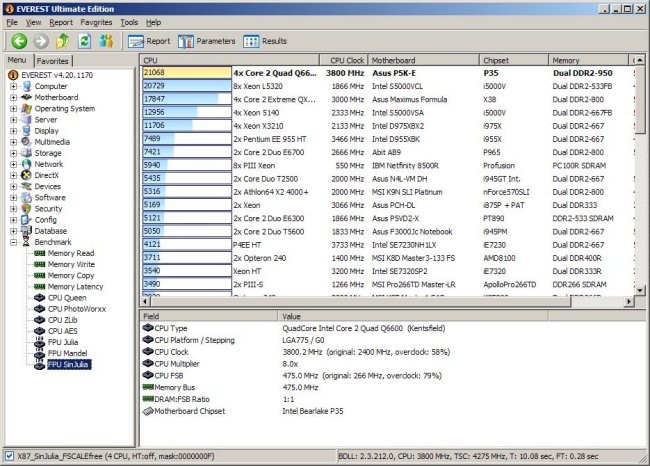Expand the Network tree node
Screen dimensions: 650x466
click(x=14, y=164)
